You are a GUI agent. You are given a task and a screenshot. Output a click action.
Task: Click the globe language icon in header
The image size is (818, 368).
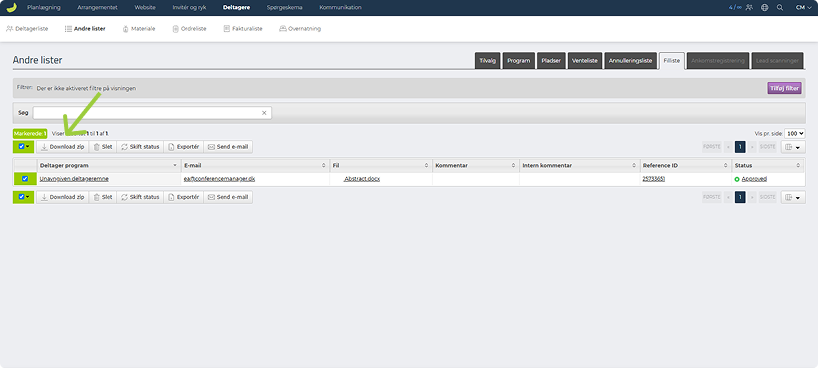click(765, 7)
